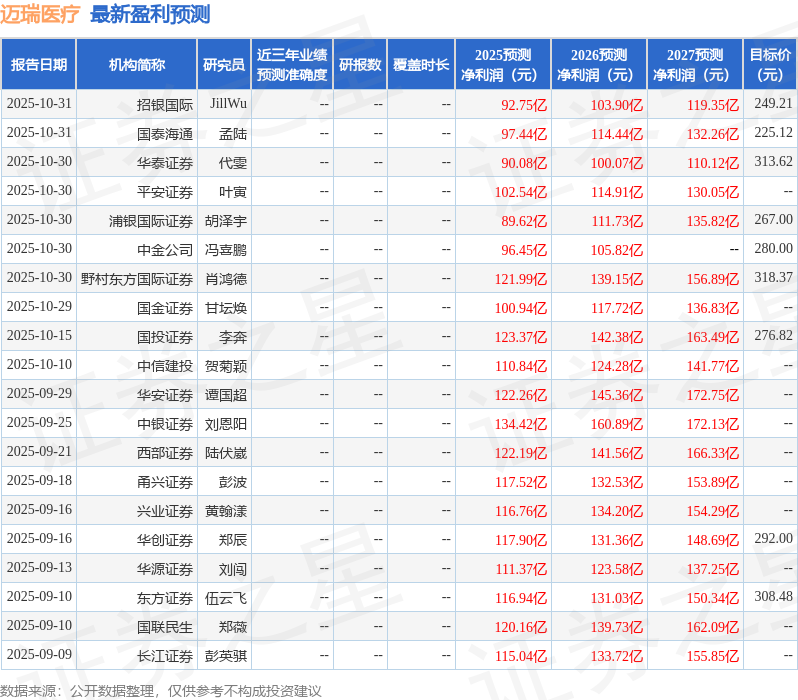
Task: Click analyst name 陆伏崴
Action: click(x=226, y=453)
